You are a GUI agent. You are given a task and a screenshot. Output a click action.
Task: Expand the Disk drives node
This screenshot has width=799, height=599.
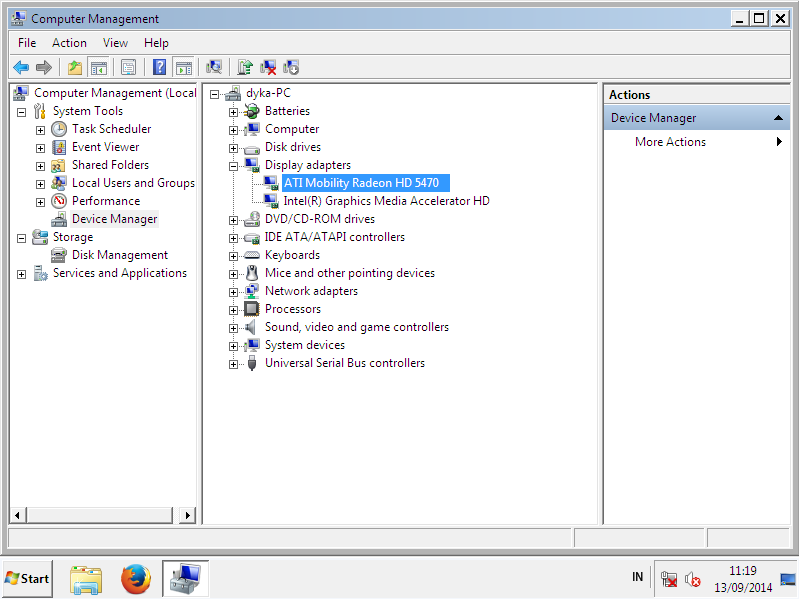pyautogui.click(x=233, y=148)
